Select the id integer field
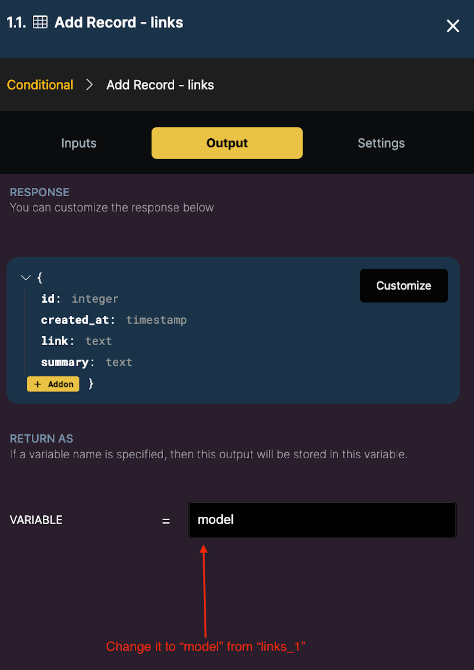Viewport: 474px width, 670px height. tap(80, 299)
